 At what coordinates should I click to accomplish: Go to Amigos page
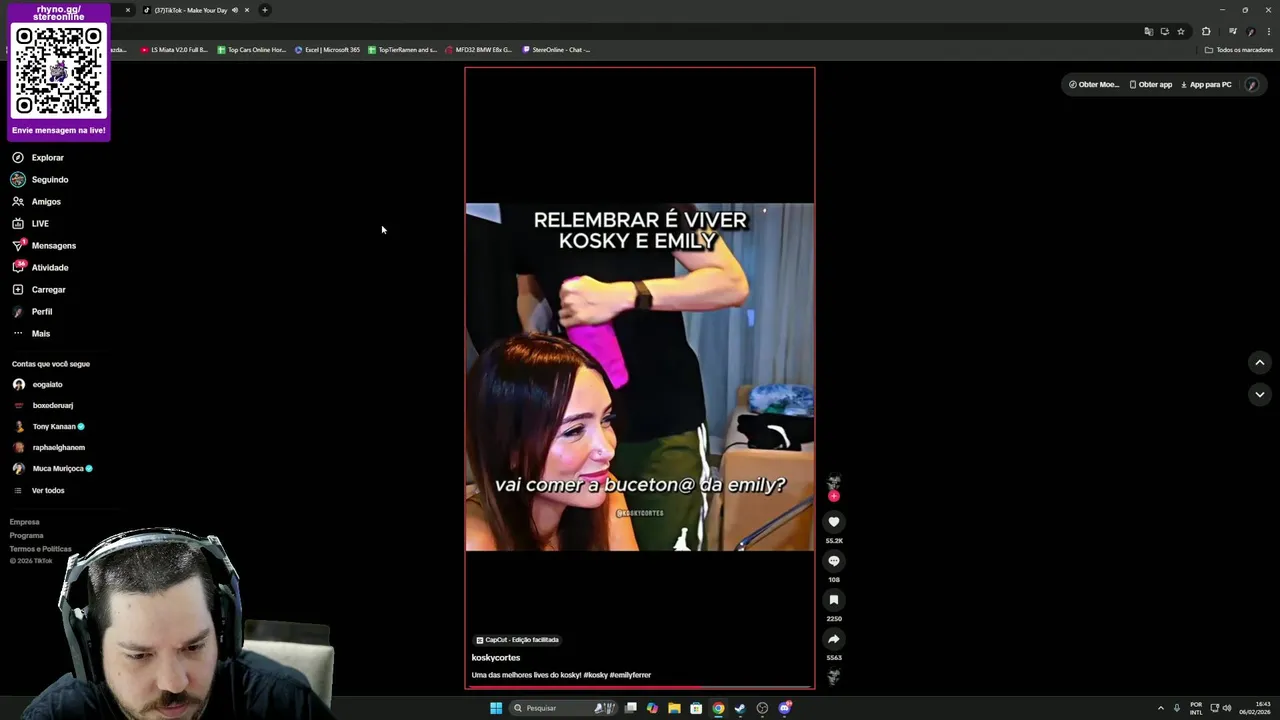(x=37, y=202)
